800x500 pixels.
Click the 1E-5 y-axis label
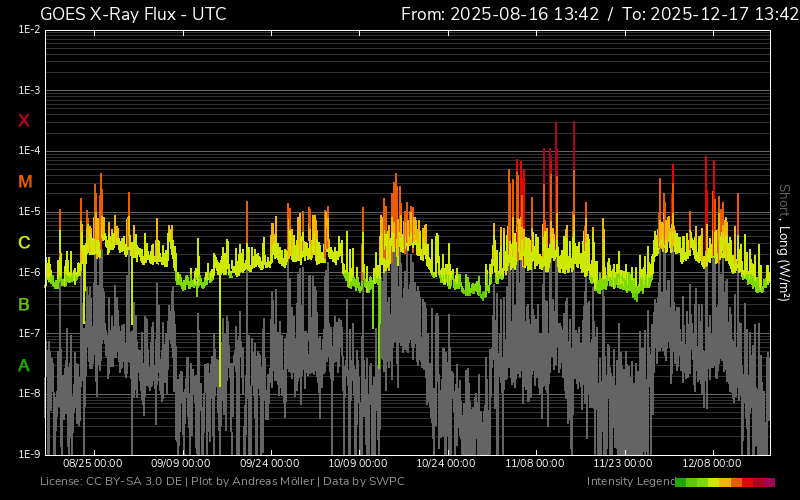tap(29, 211)
